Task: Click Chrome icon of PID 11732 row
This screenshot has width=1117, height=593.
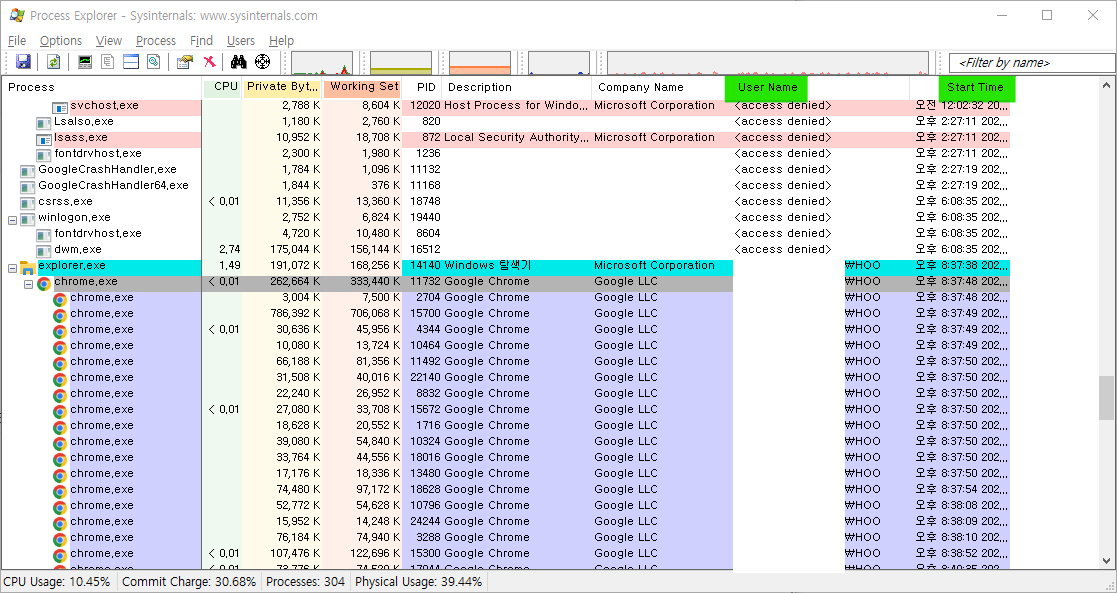Action: [44, 284]
